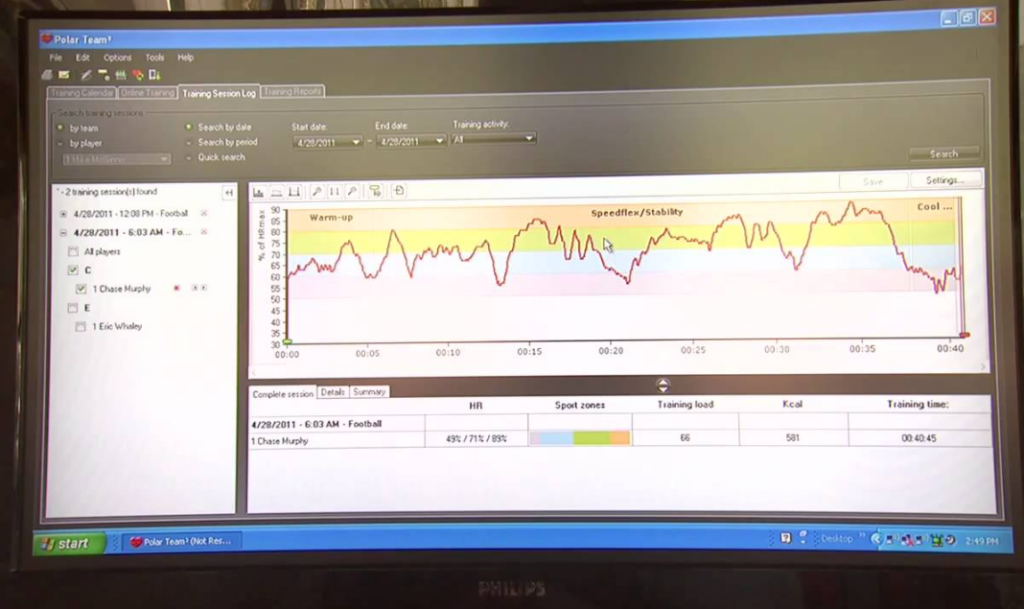
Task: Click the phase marker tag chart icon
Action: pos(375,191)
